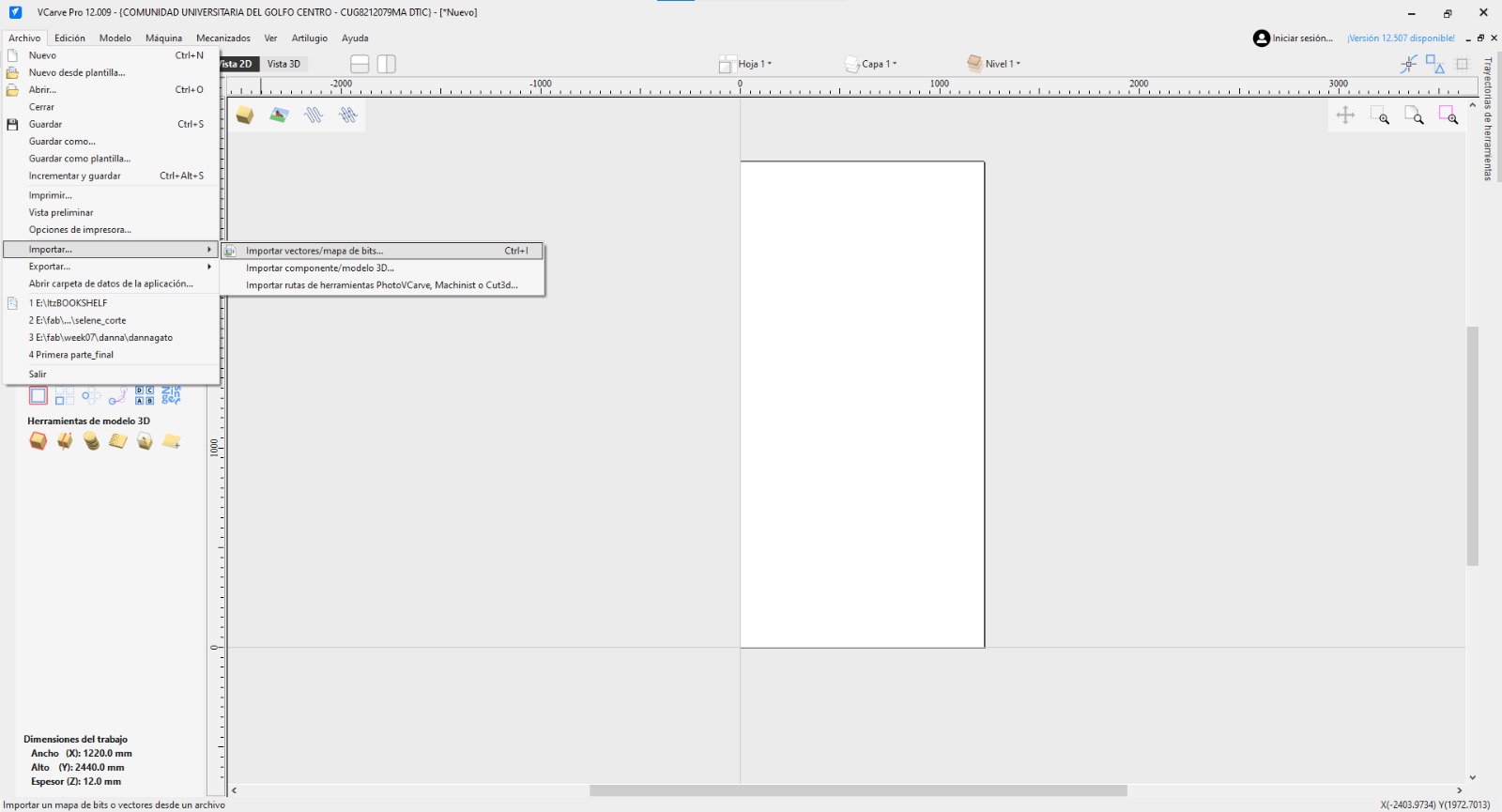The image size is (1502, 812).
Task: Open the Edición menu
Action: pos(69,38)
